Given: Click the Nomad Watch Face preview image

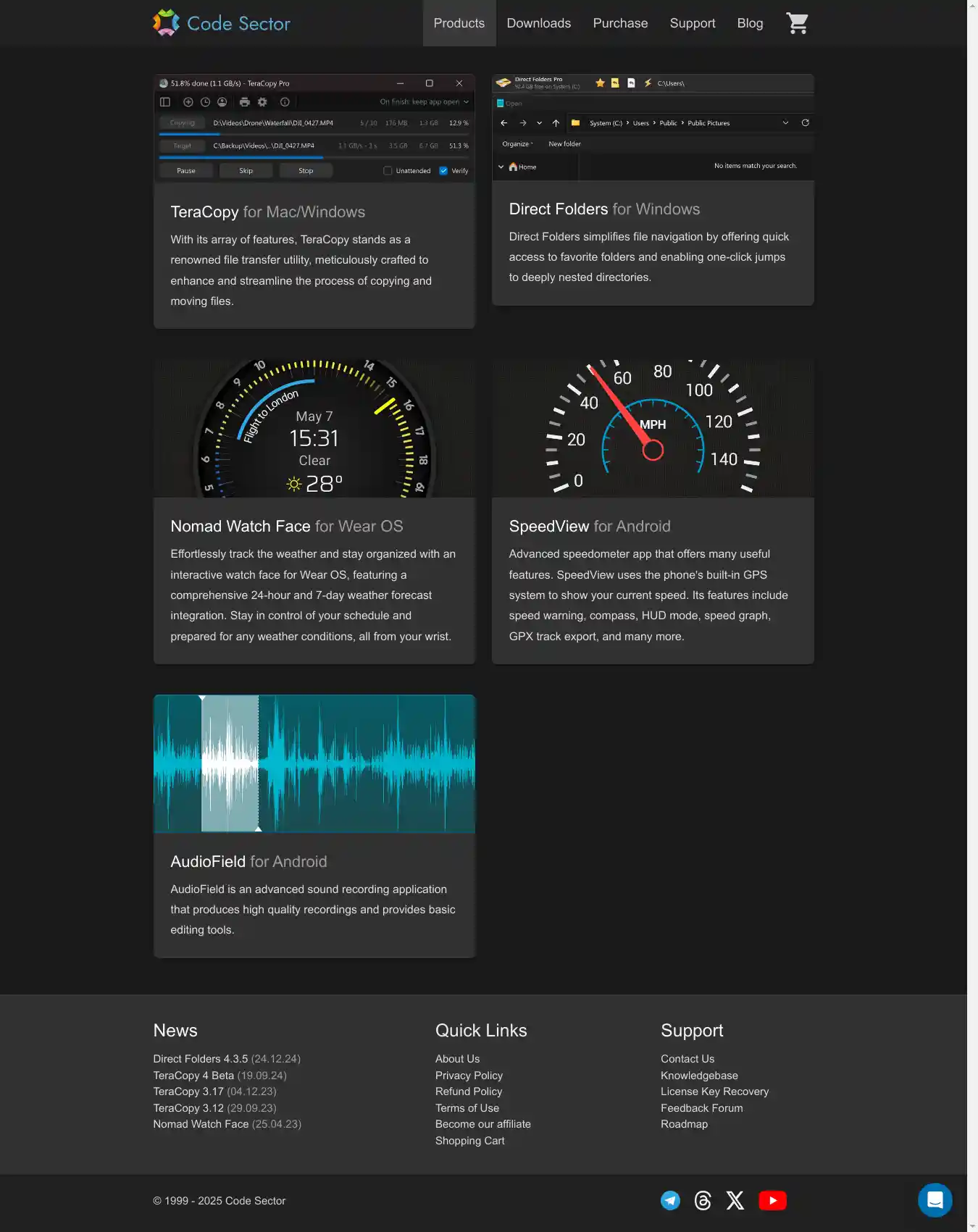Looking at the screenshot, I should click(314, 428).
